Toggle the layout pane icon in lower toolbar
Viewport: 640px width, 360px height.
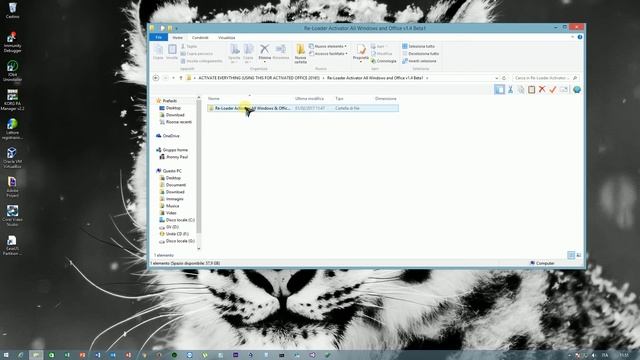[x=499, y=90]
